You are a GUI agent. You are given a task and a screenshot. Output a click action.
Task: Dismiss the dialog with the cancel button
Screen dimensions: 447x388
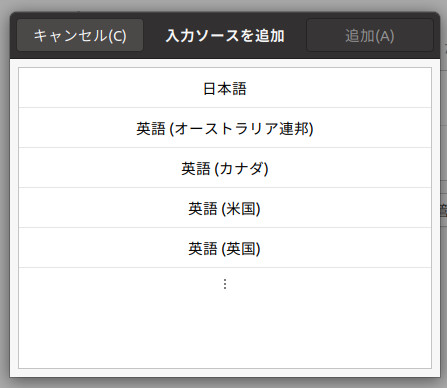click(x=80, y=35)
